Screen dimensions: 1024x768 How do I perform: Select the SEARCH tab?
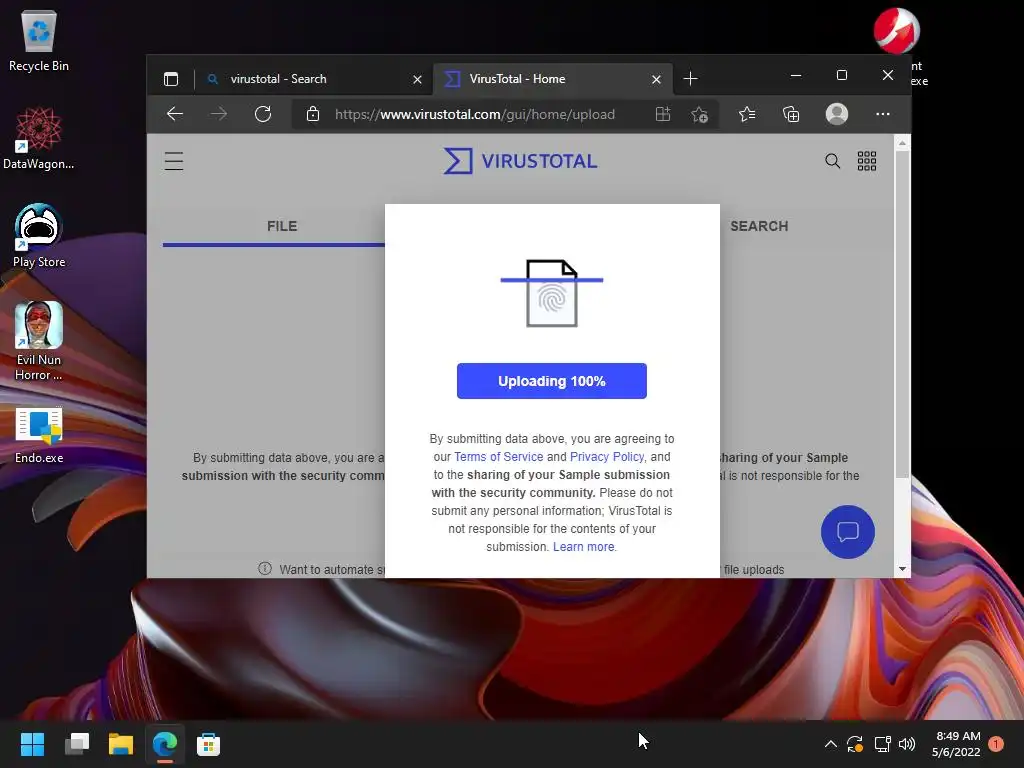[759, 227]
